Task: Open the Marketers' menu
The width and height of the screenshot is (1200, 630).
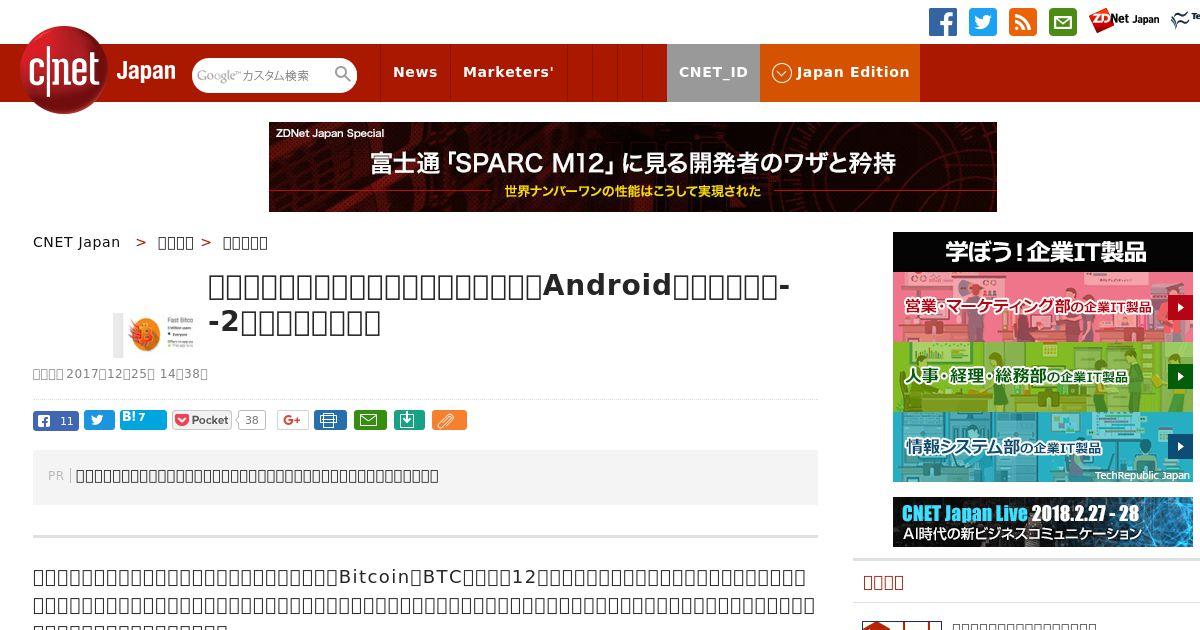Action: point(508,72)
